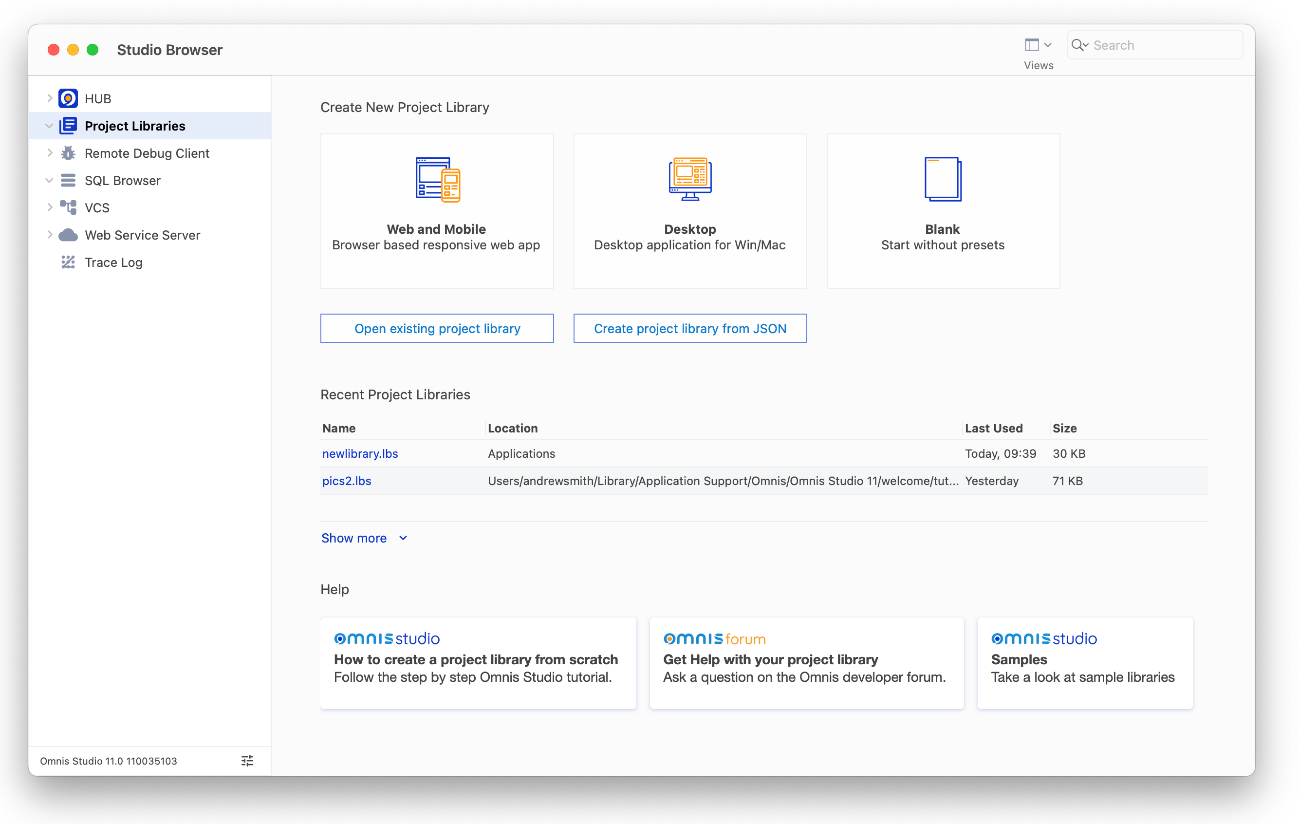Choose the Desktop application template title
1299x824 pixels.
[690, 229]
